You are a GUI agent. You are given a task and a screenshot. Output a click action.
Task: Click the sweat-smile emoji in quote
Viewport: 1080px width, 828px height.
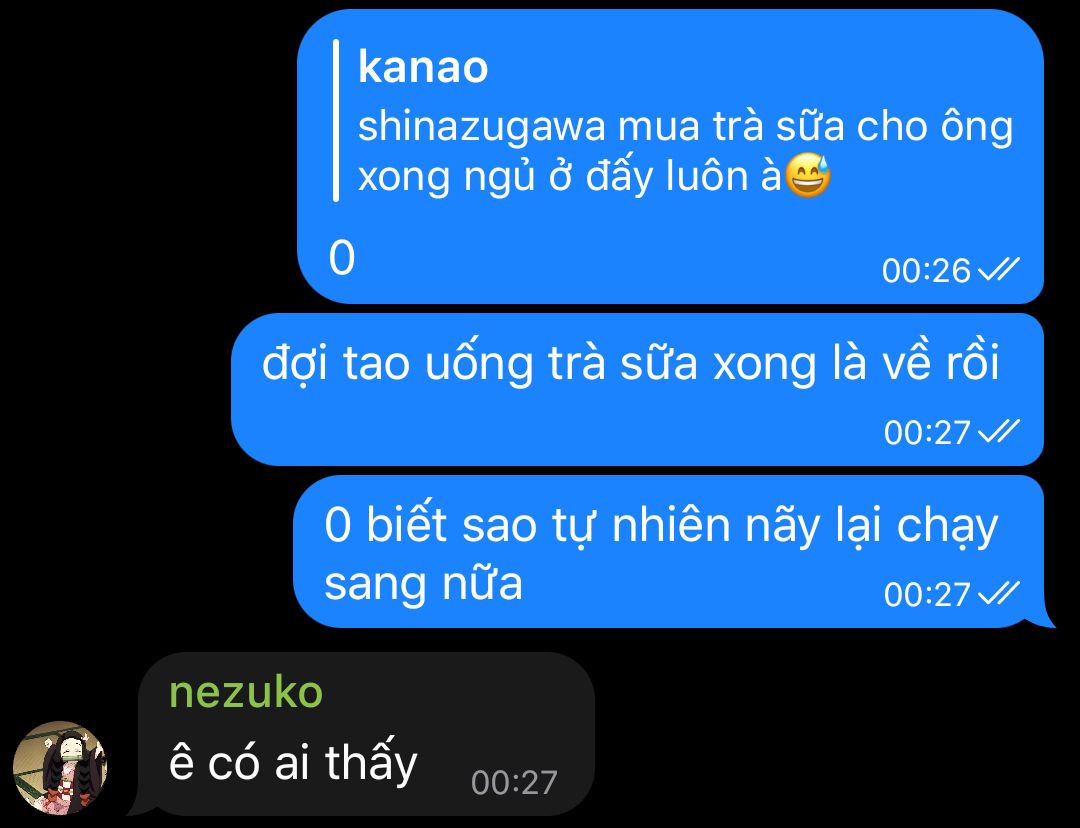(x=808, y=176)
